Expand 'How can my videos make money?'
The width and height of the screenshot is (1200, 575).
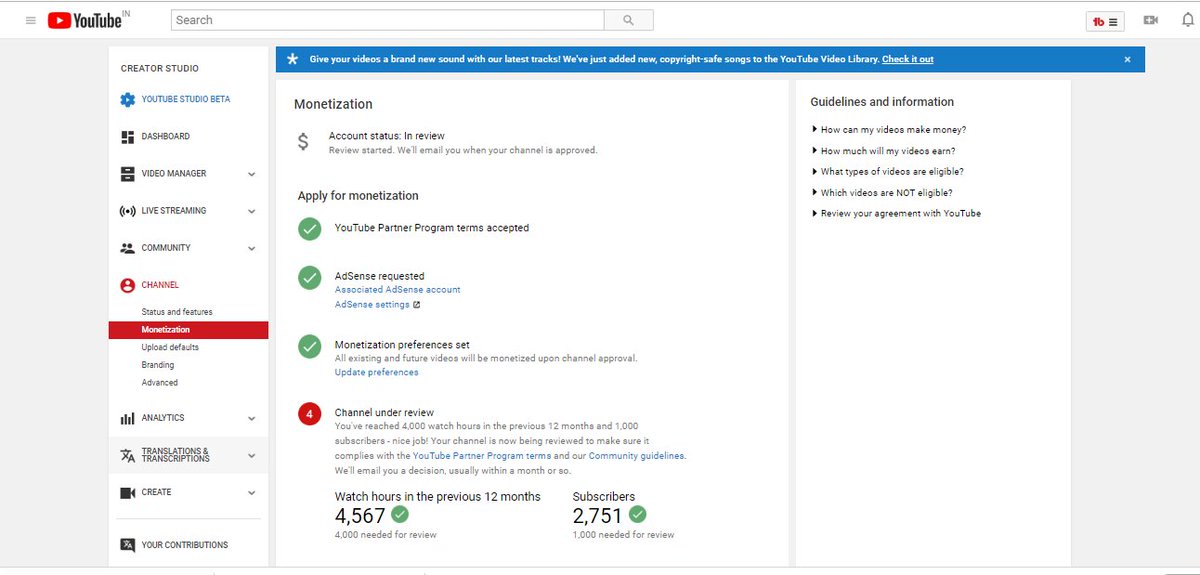(888, 130)
